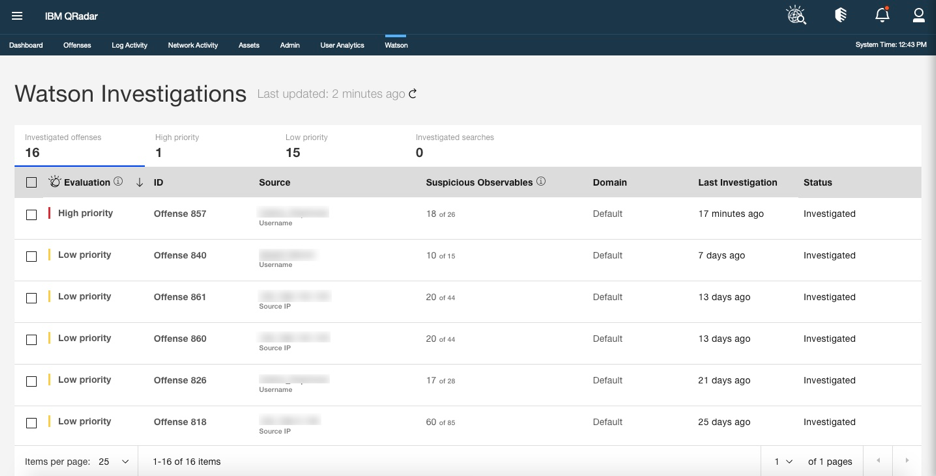Click the IBM QRadar title
The width and height of the screenshot is (936, 476).
[x=71, y=16]
